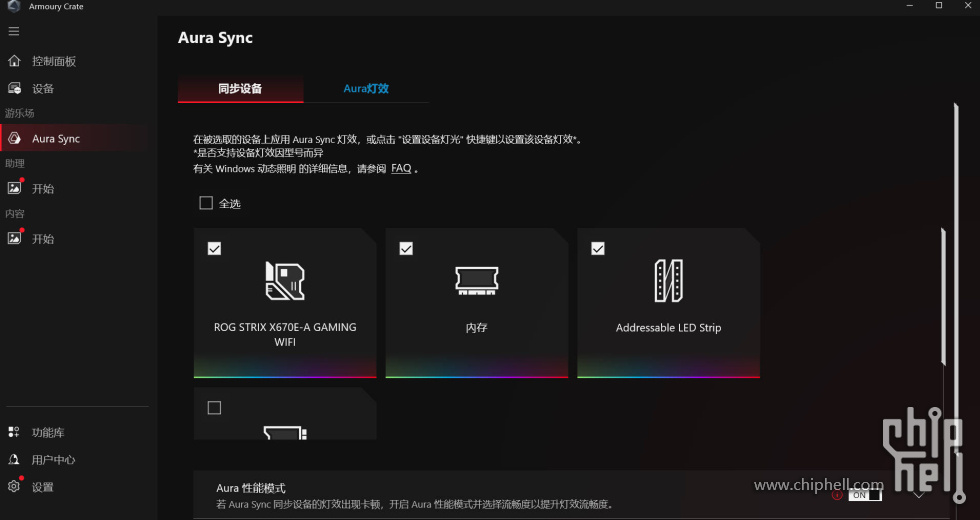The image size is (980, 520).
Task: Check the 全选 select-all checkbox
Action: tap(206, 203)
